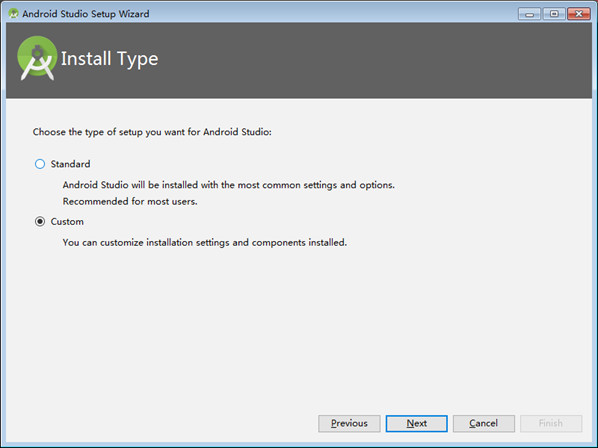Maximize the Setup Wizard window

[x=554, y=14]
